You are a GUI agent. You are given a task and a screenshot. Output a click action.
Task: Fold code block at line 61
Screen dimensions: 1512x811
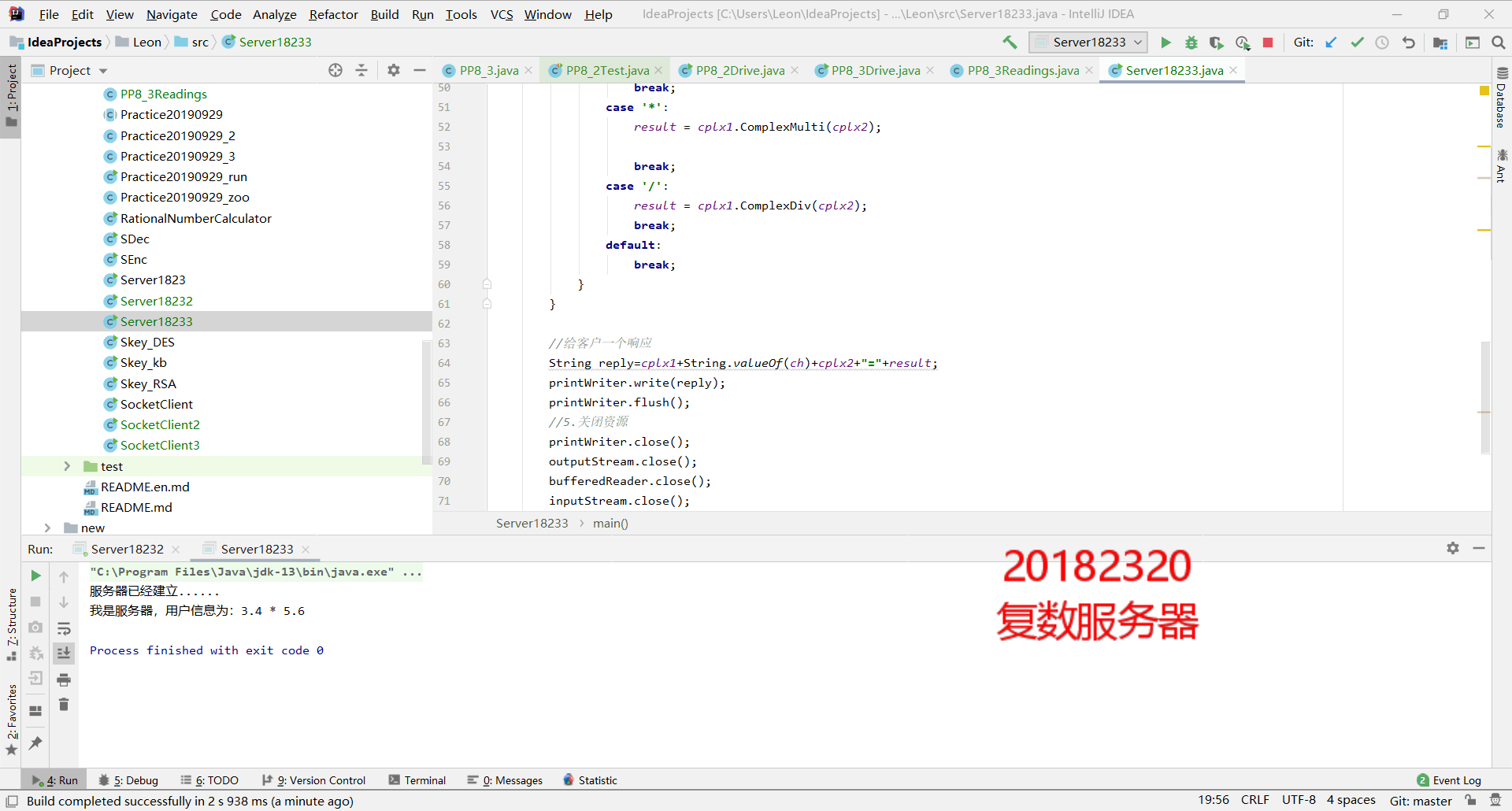(487, 304)
